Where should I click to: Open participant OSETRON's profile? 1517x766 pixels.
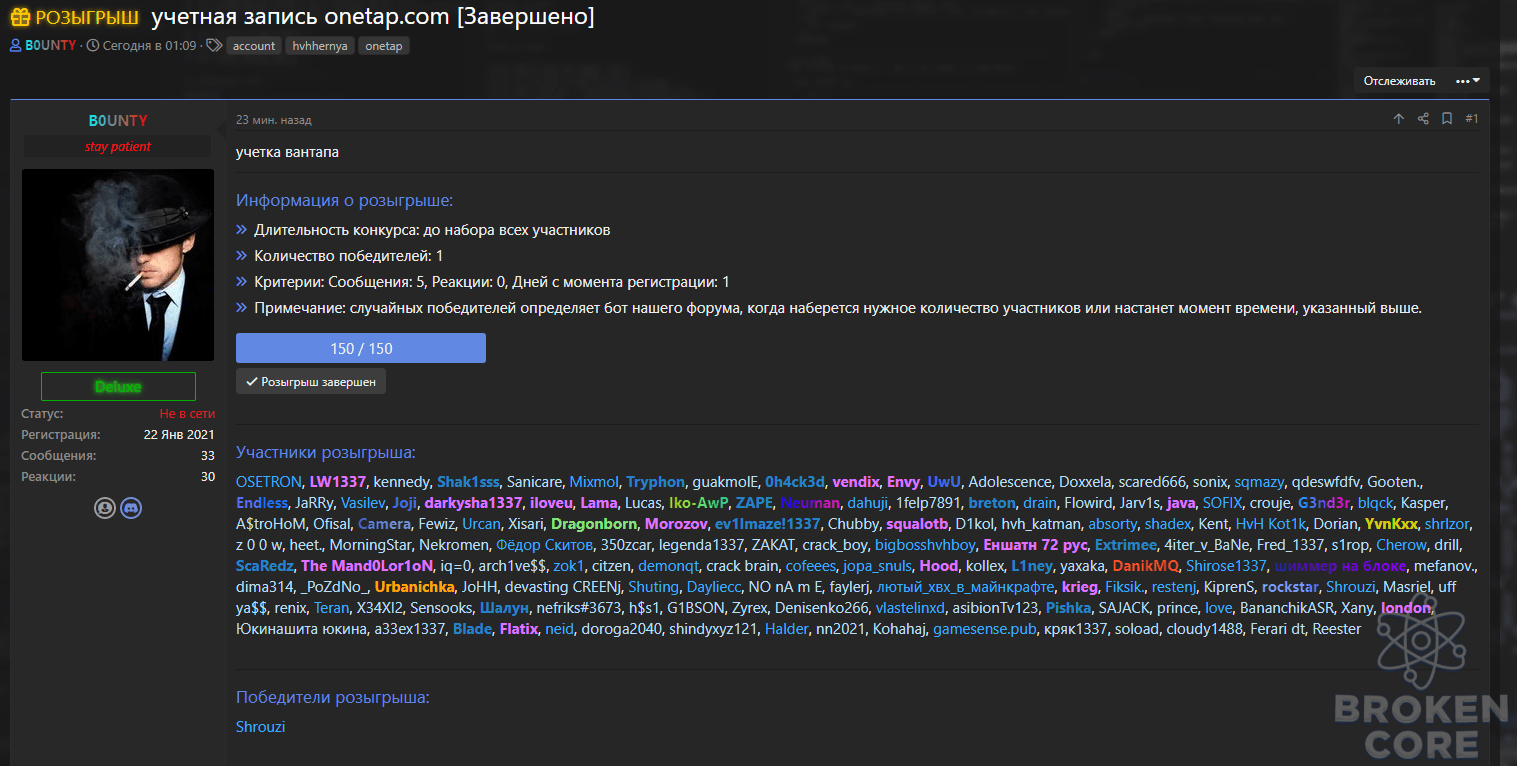coord(269,481)
